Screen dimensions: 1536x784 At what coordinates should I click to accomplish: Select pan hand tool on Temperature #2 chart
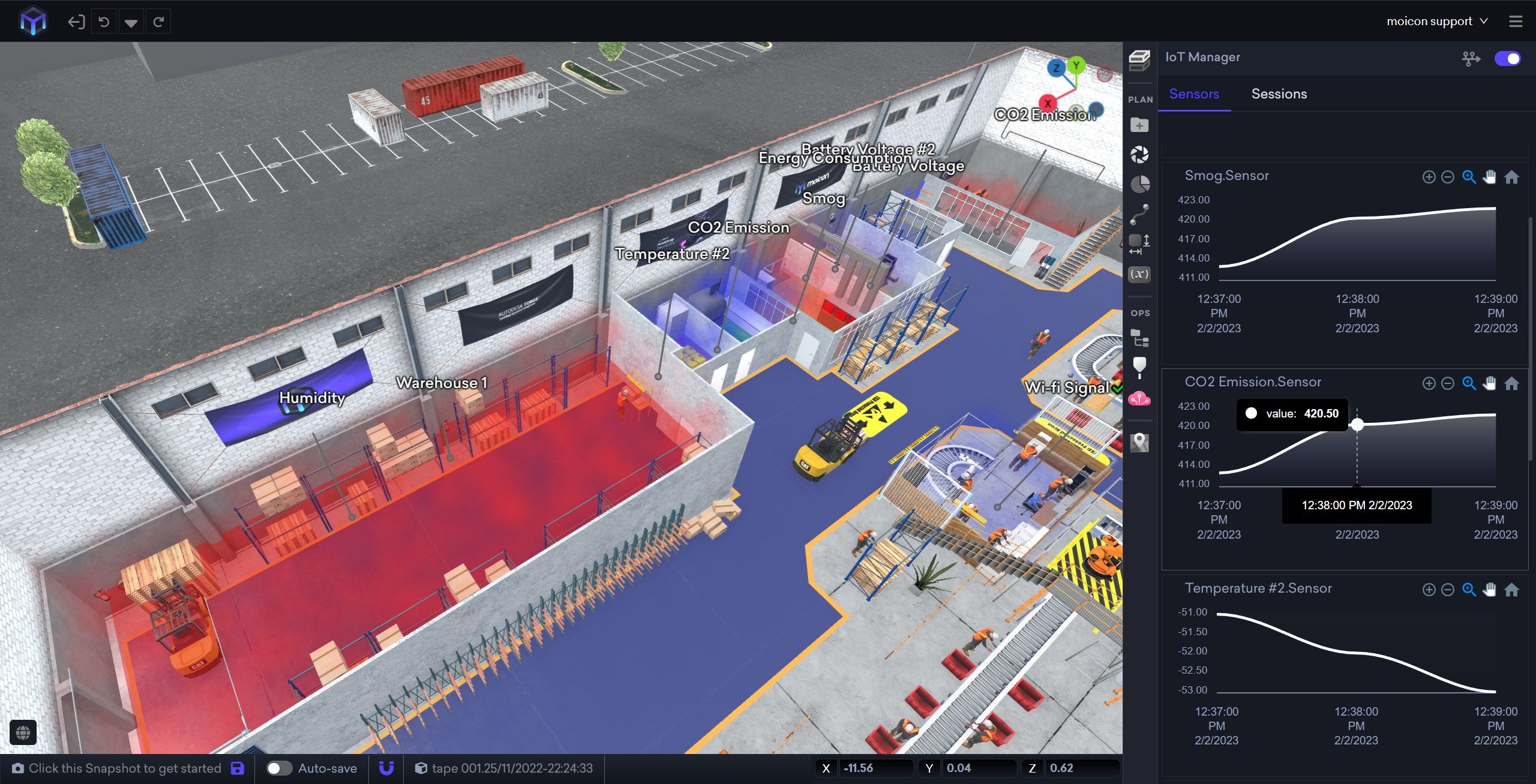click(x=1489, y=590)
